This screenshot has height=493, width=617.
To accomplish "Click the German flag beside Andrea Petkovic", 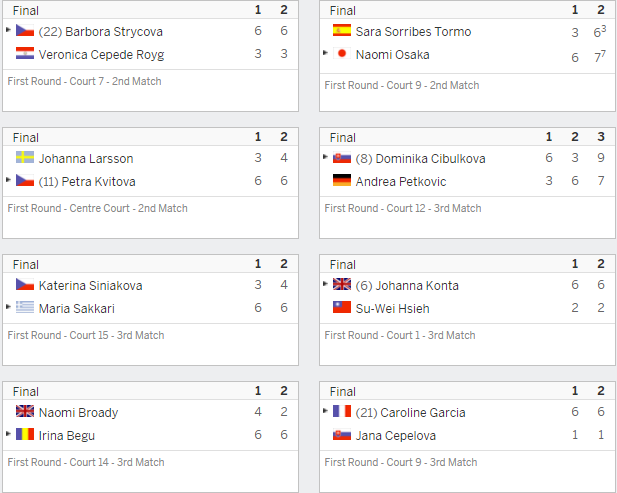I will 342,180.
